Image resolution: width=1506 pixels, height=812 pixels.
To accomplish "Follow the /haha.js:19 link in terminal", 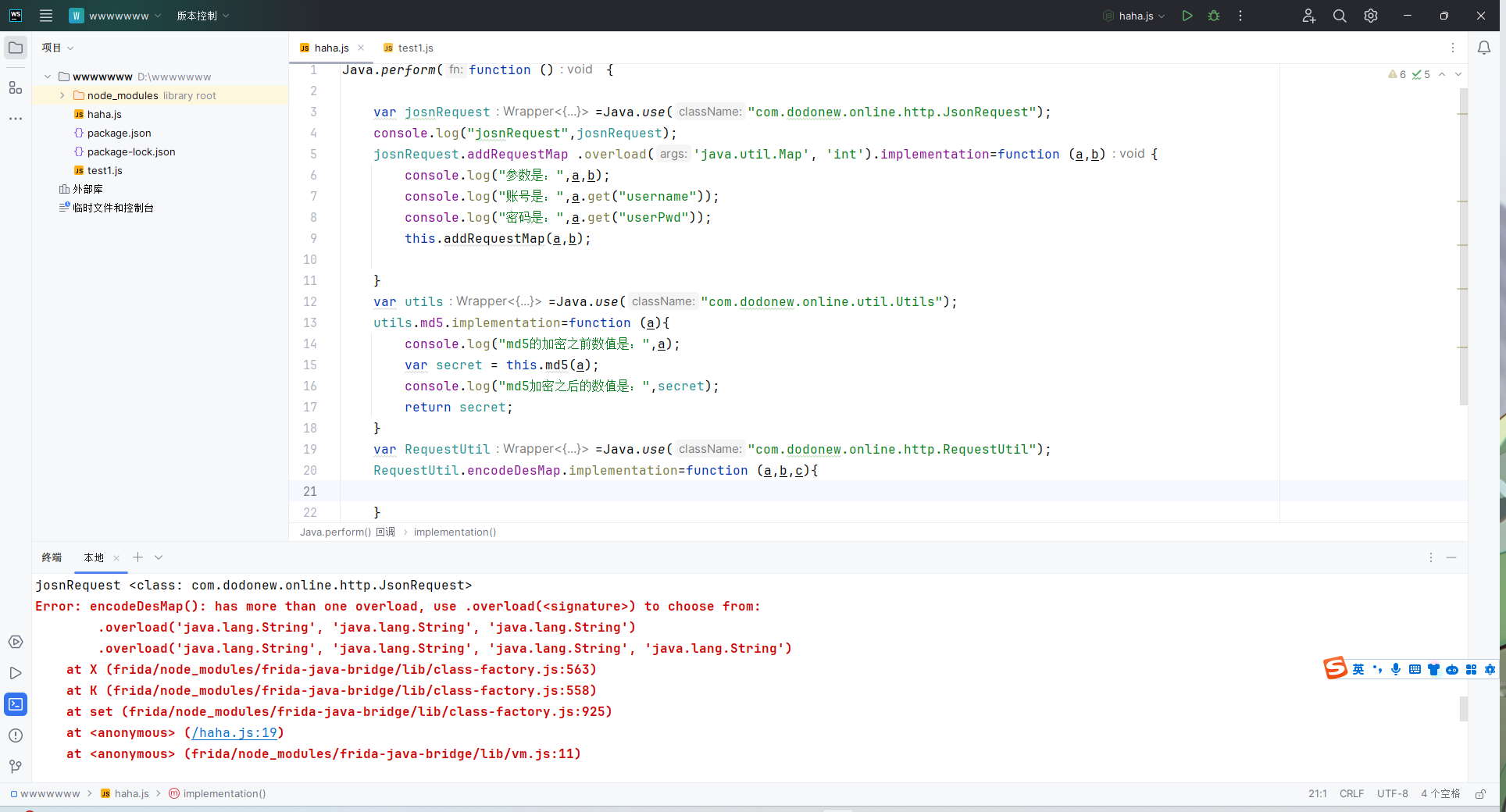I will click(x=234, y=732).
